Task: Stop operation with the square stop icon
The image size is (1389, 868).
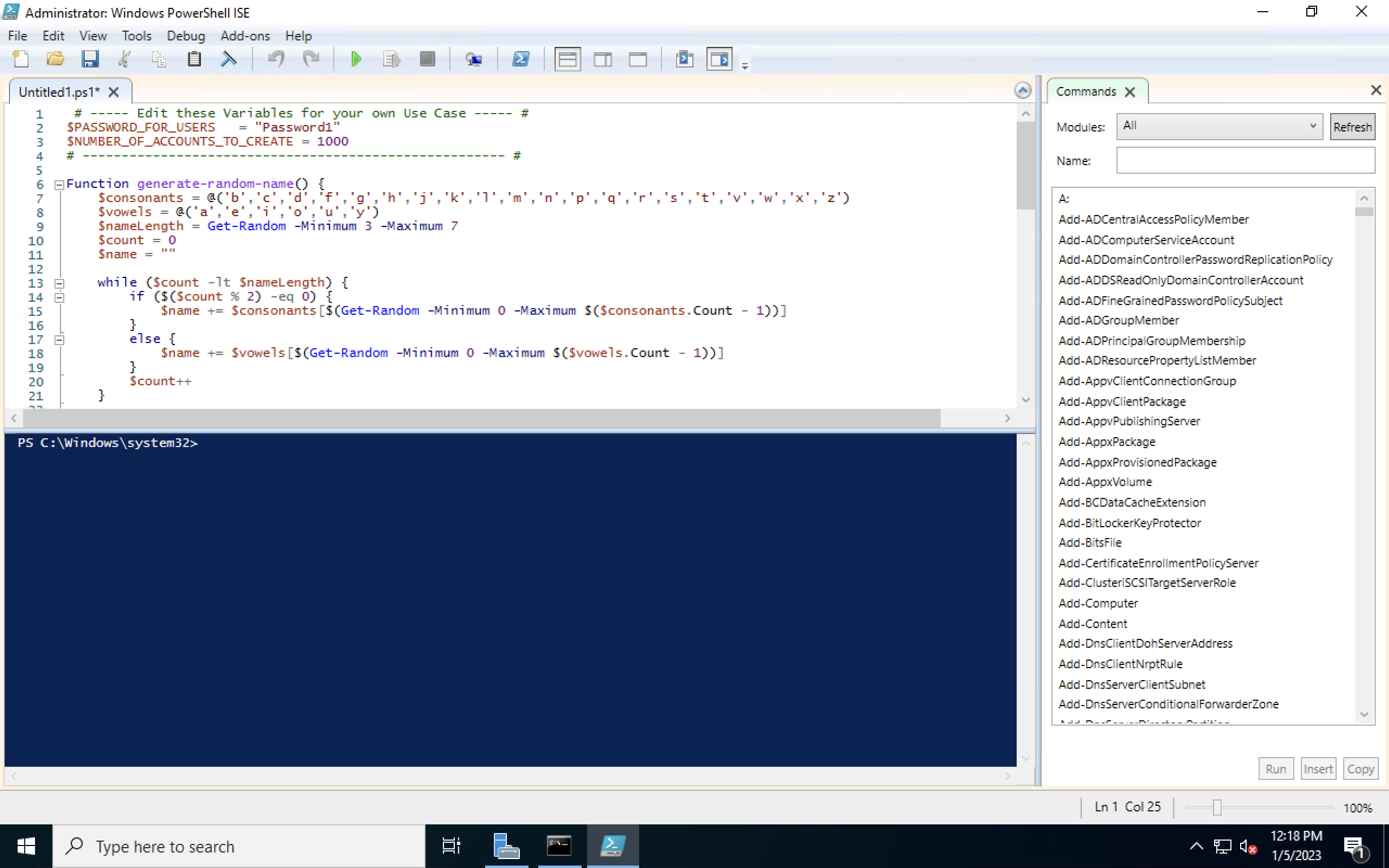Action: (427, 59)
